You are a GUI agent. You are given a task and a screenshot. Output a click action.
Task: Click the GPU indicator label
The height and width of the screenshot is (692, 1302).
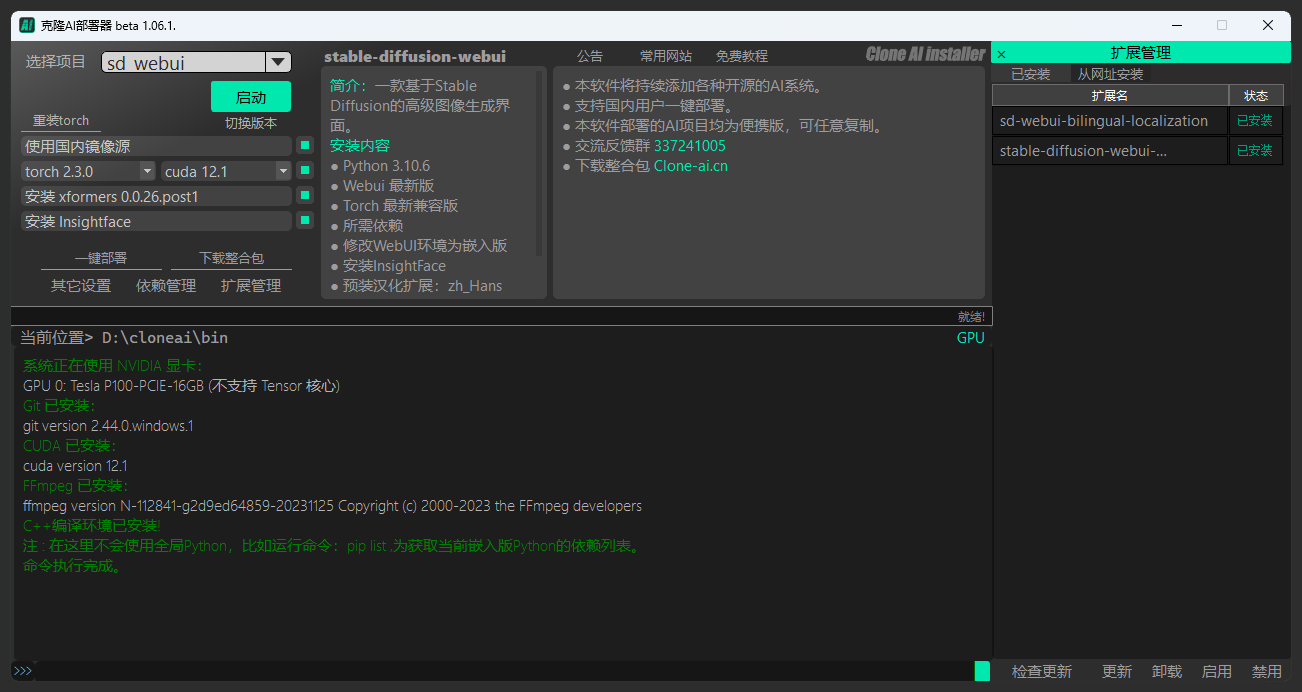point(971,338)
